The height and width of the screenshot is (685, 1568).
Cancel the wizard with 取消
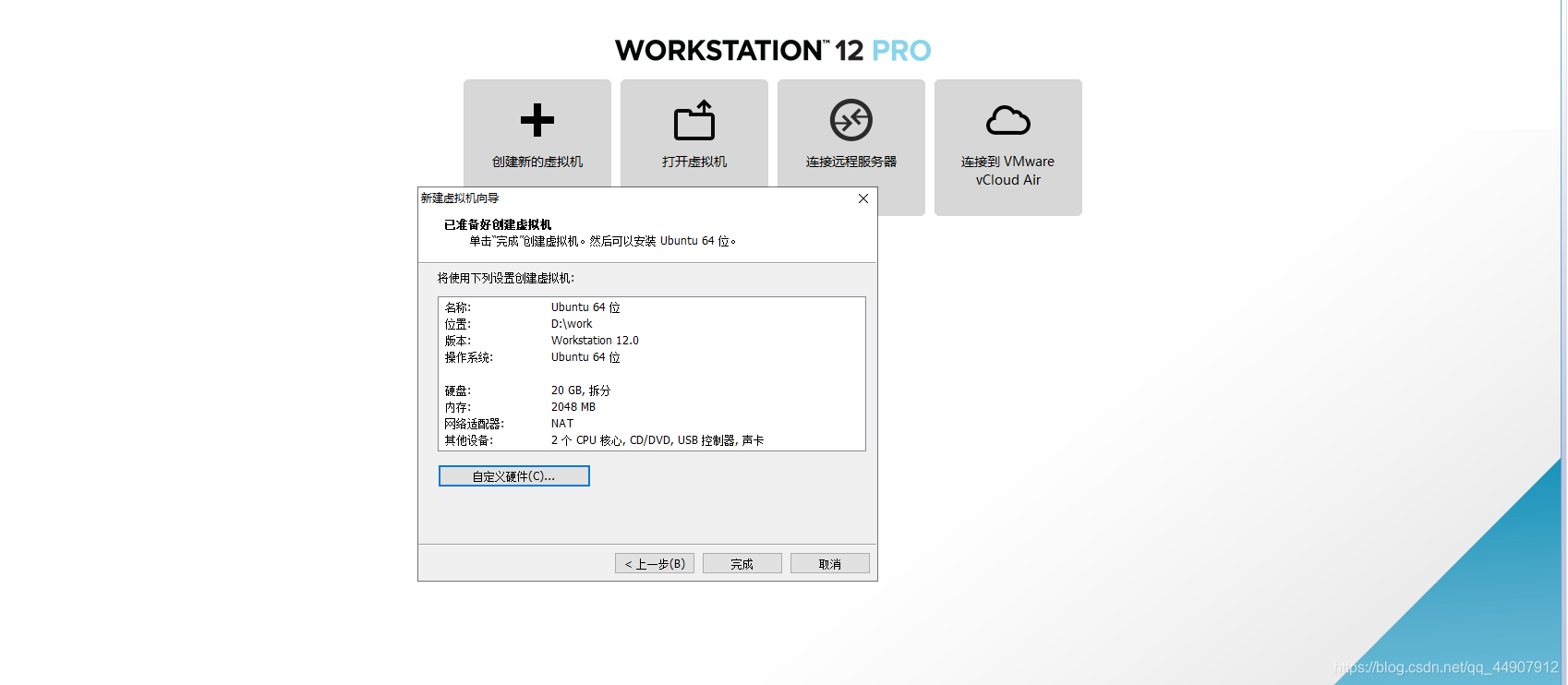pos(830,563)
